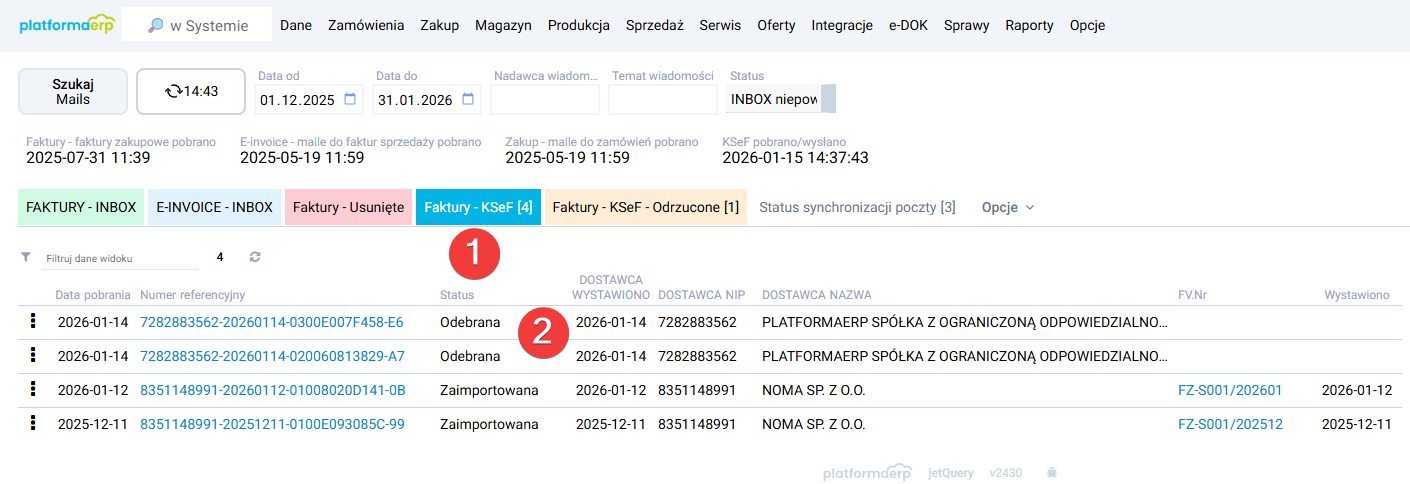Click version v2430 in footer

1006,473
